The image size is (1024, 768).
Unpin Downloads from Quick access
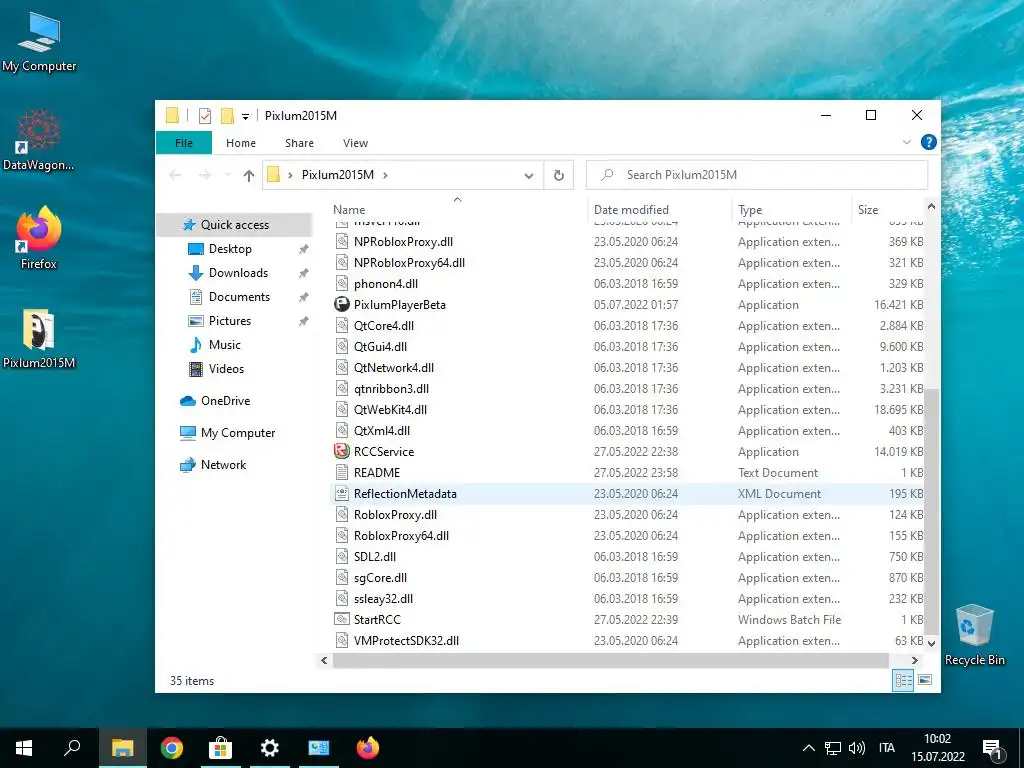click(303, 273)
